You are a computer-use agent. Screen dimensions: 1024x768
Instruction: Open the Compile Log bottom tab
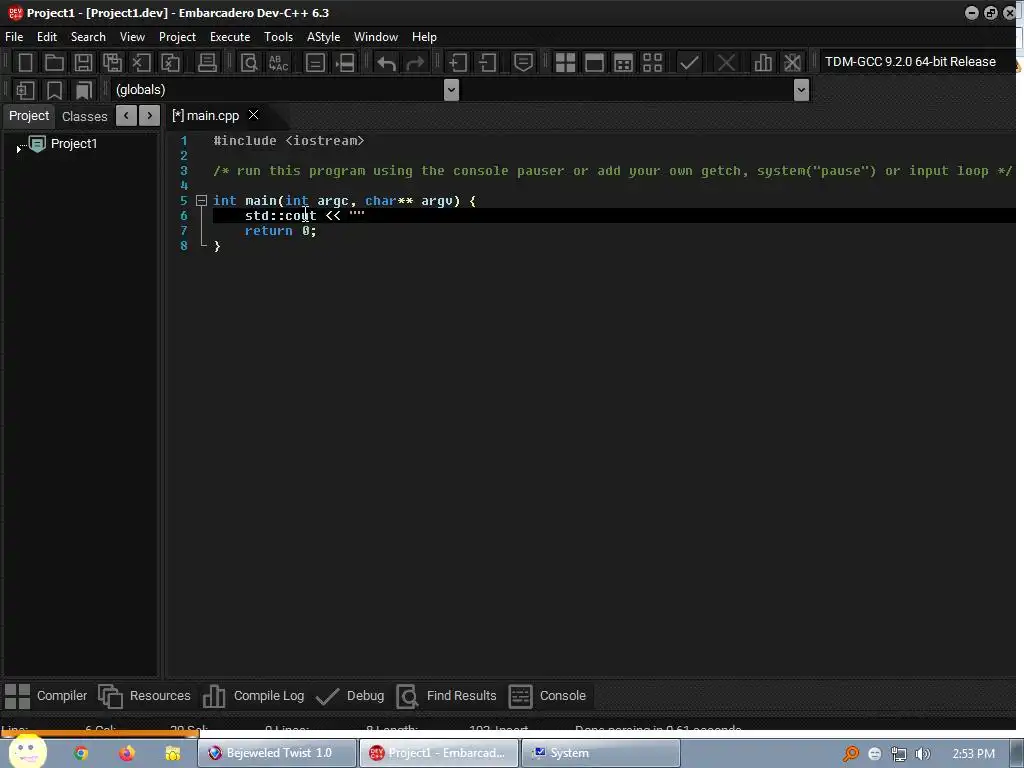[253, 696]
